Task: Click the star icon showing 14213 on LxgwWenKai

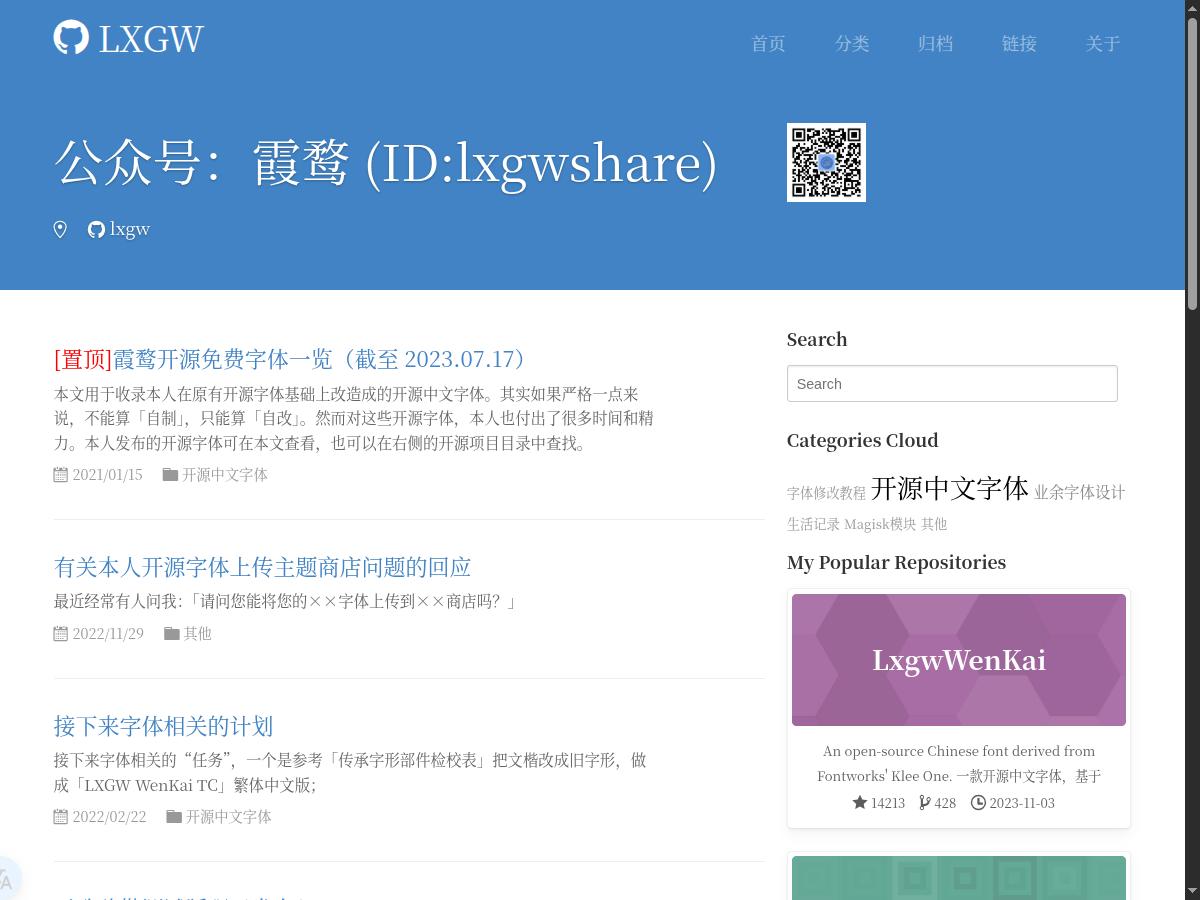Action: coord(860,802)
